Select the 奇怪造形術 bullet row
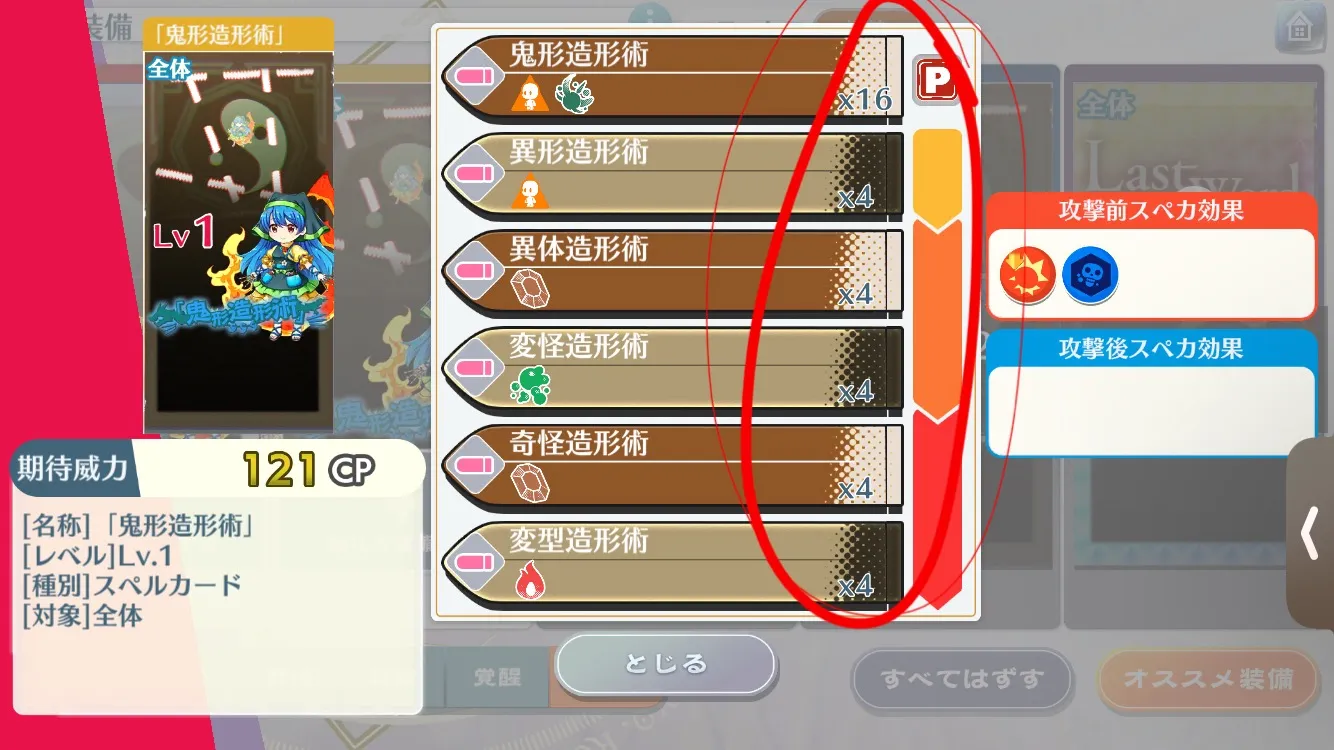The height and width of the screenshot is (750, 1334). pyautogui.click(x=672, y=467)
